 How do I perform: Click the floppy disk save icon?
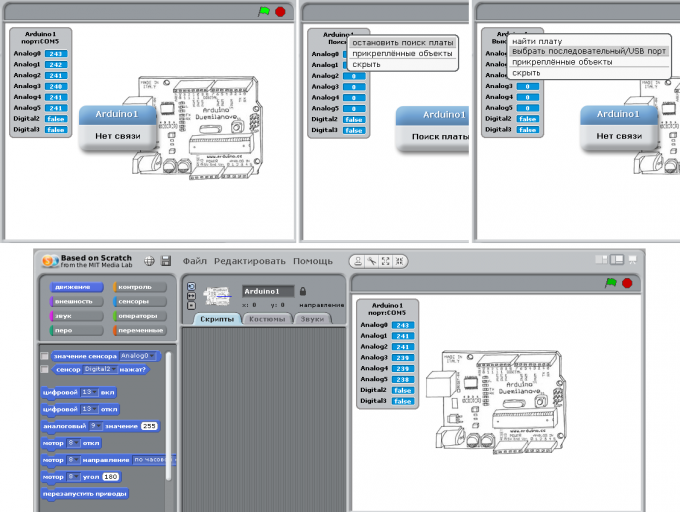click(x=166, y=261)
